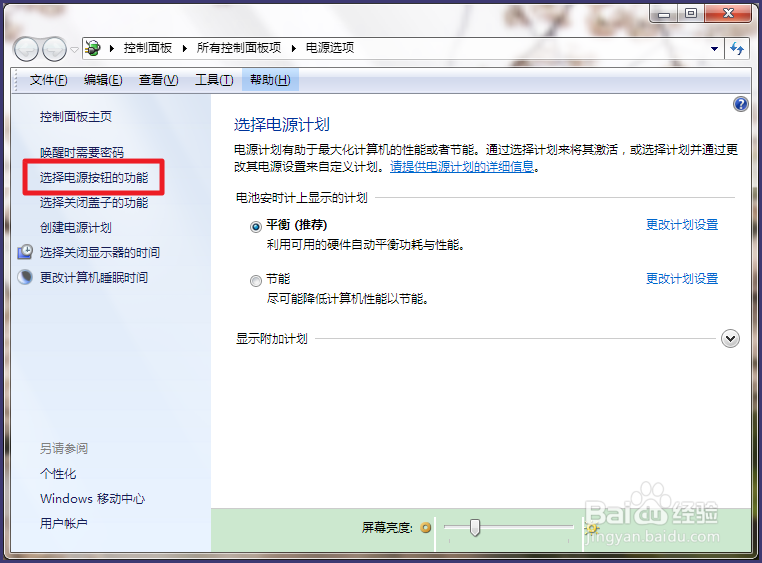Open the 工具(T) menu

[x=214, y=80]
